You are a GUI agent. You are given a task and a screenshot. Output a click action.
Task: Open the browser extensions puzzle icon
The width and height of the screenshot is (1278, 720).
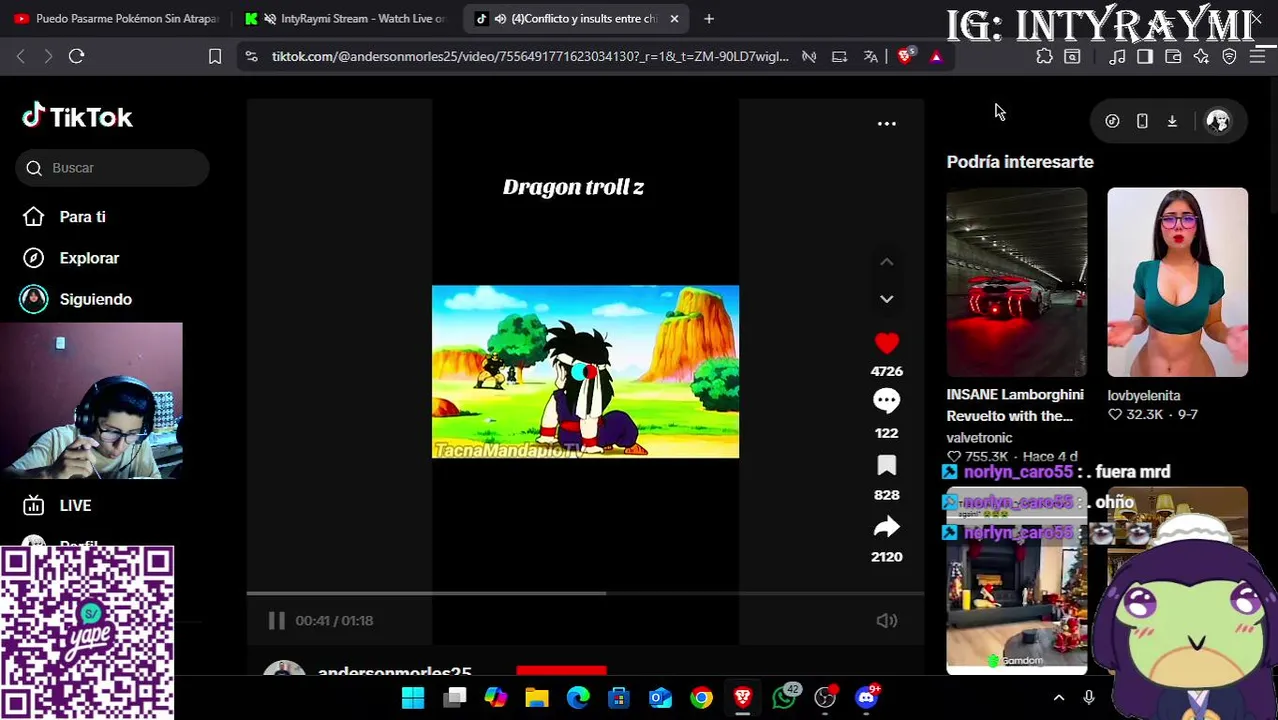pyautogui.click(x=1044, y=57)
